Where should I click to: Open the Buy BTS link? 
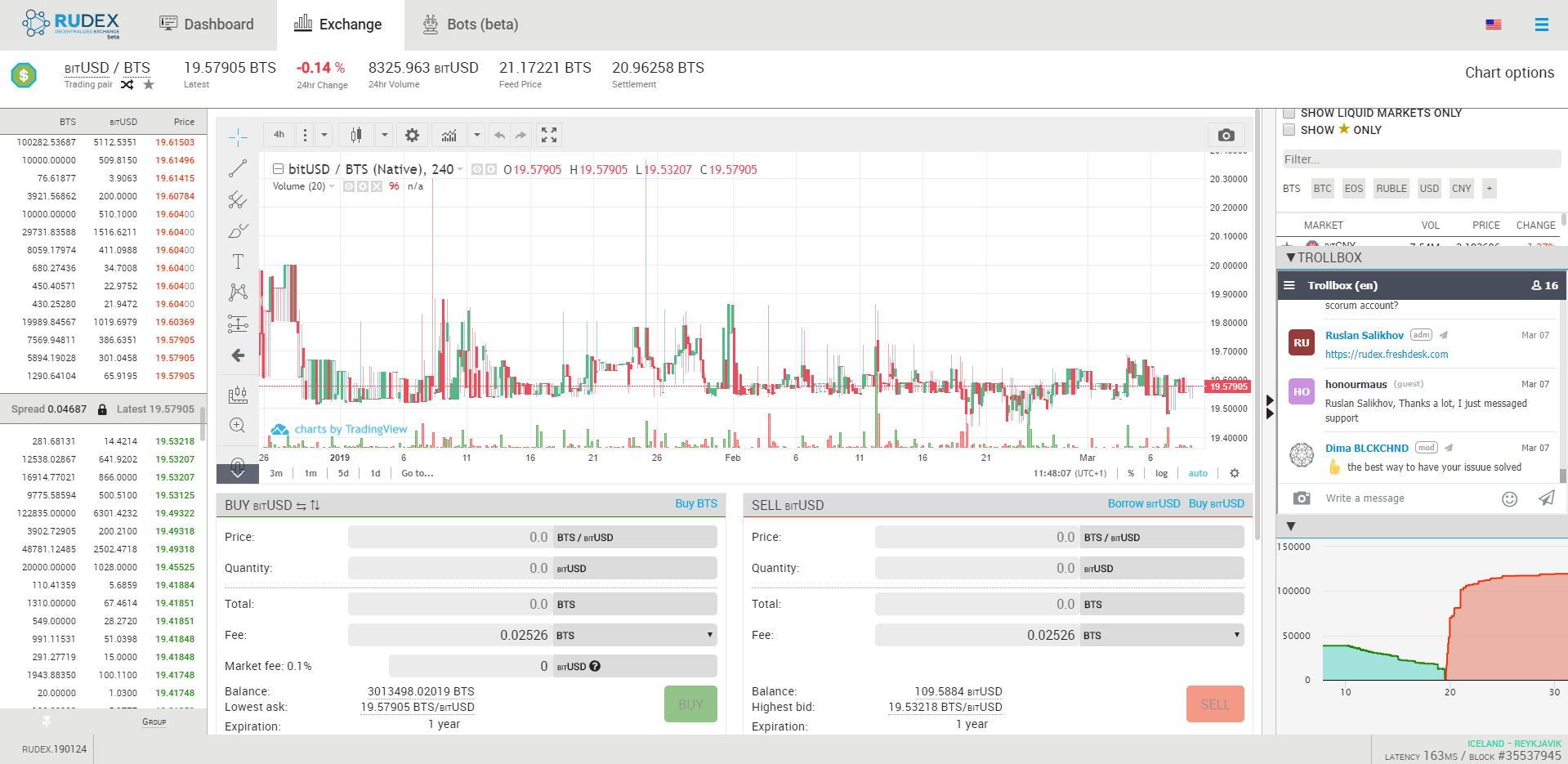(696, 503)
